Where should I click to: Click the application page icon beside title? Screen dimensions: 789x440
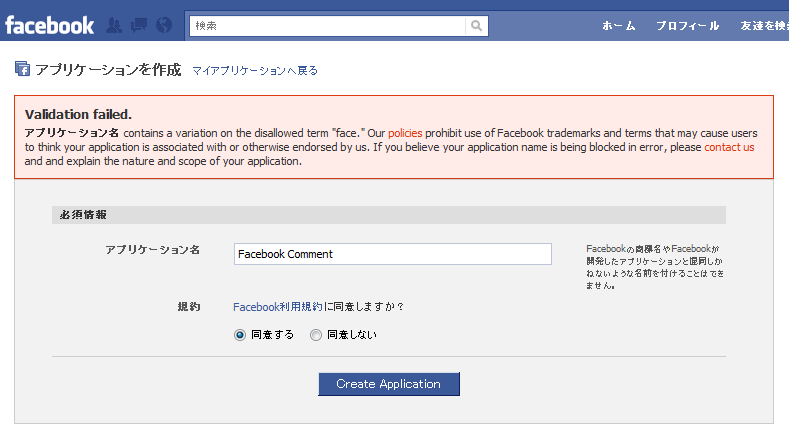point(22,69)
